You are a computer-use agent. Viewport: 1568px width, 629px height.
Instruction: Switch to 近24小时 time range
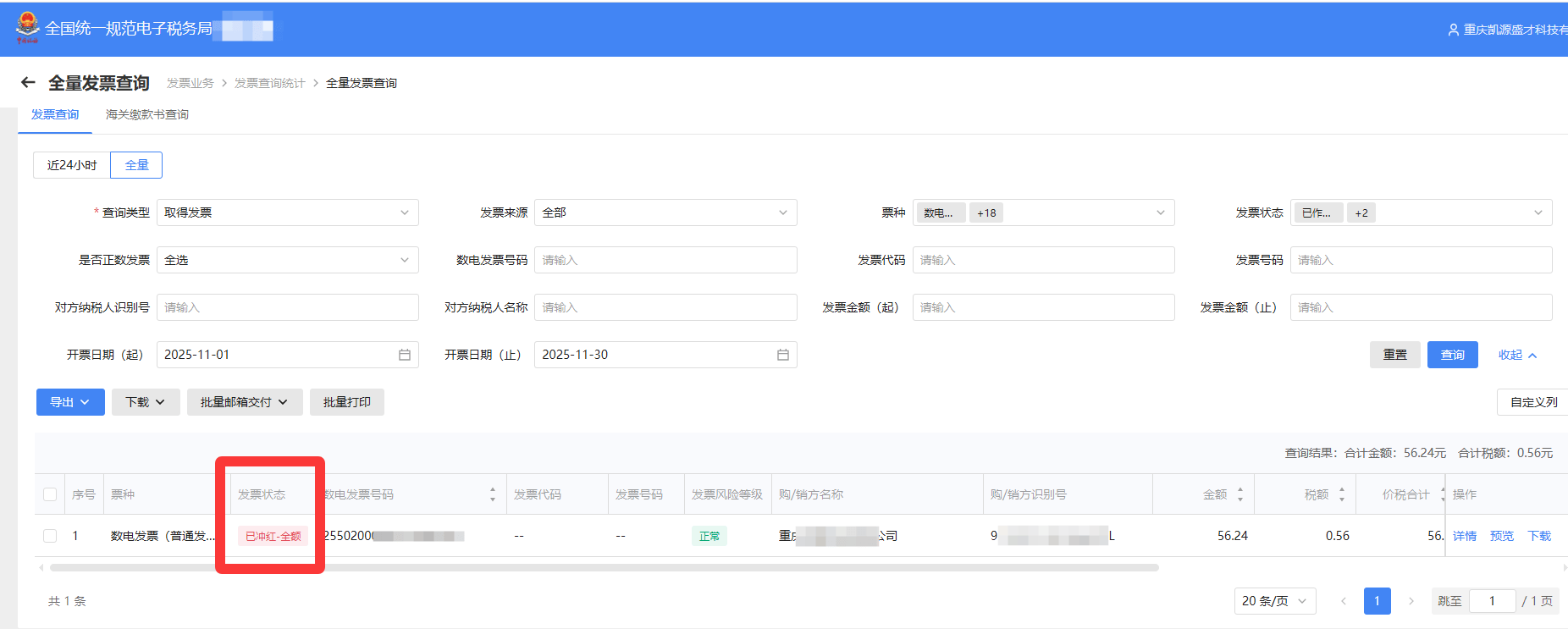pos(72,165)
